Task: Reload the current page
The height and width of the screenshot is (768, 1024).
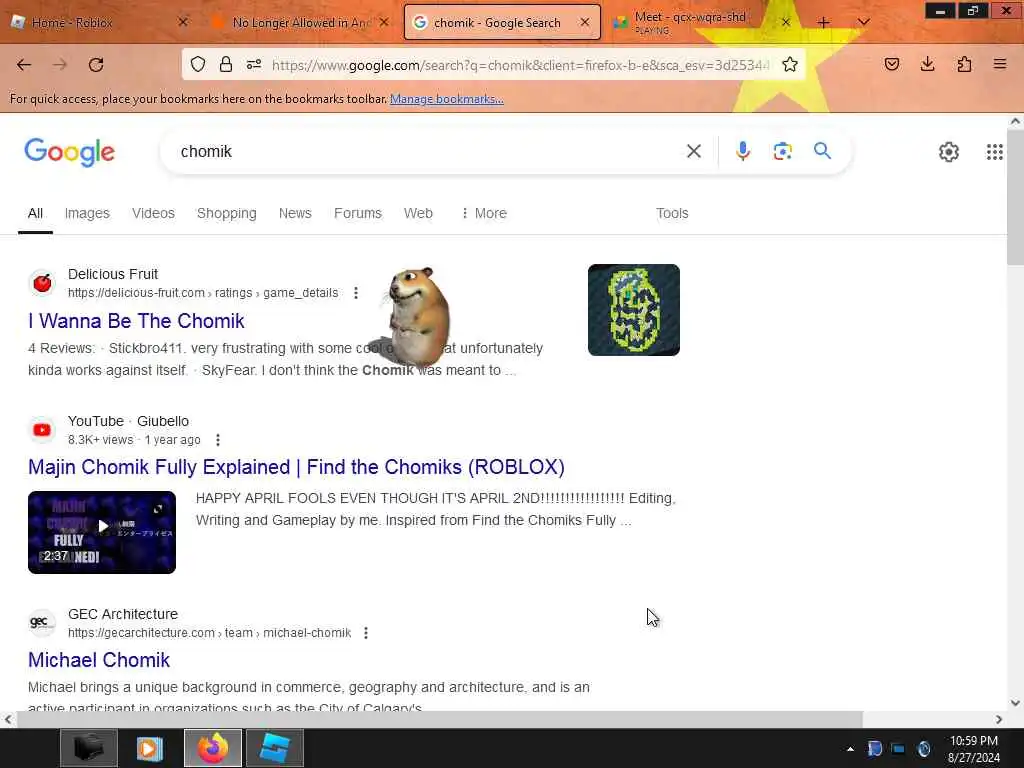Action: point(96,65)
